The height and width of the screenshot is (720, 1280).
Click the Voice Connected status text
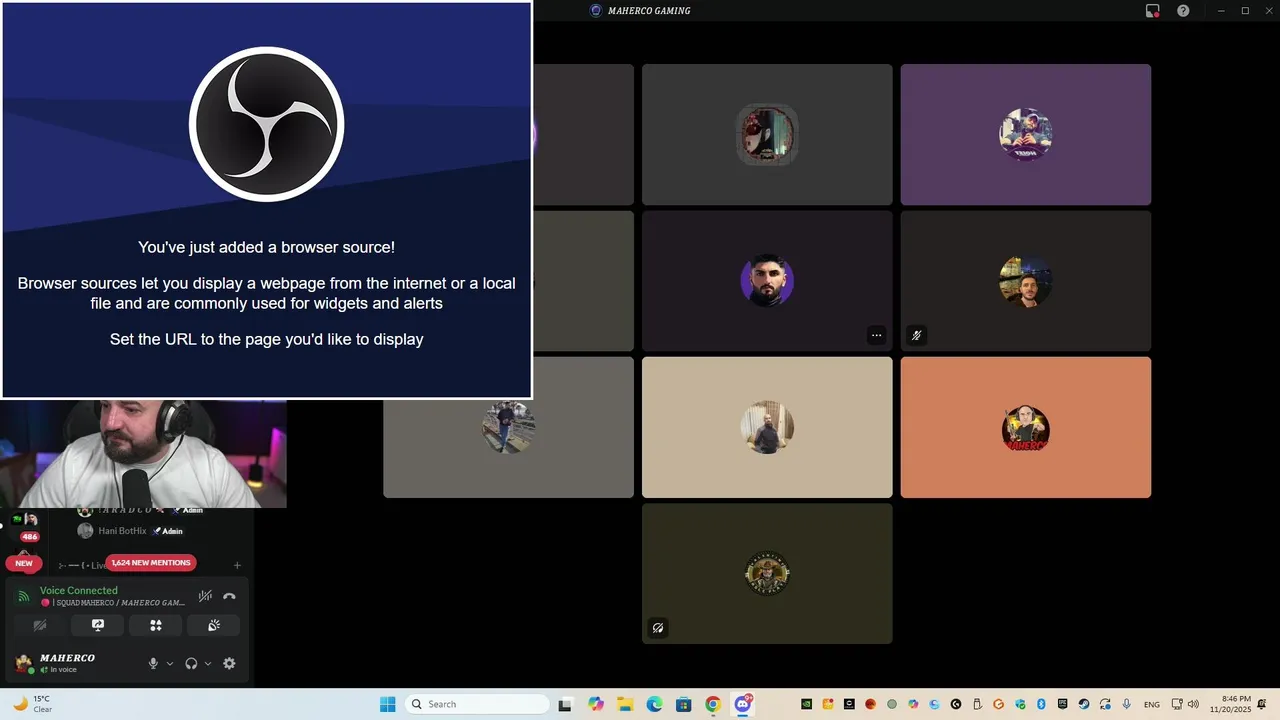[78, 590]
